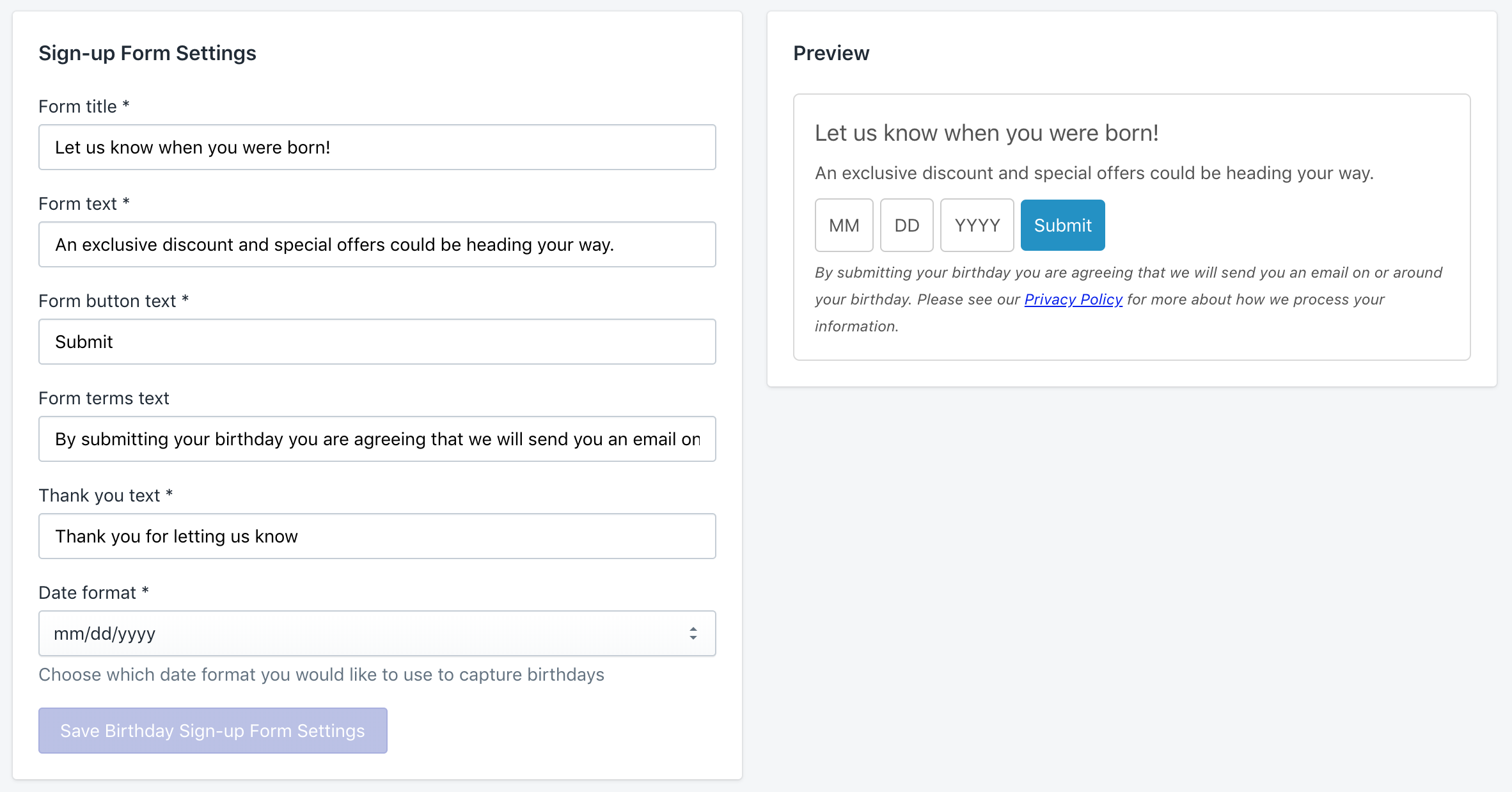Click the MM month field in preview
This screenshot has width=1512, height=792.
[844, 225]
